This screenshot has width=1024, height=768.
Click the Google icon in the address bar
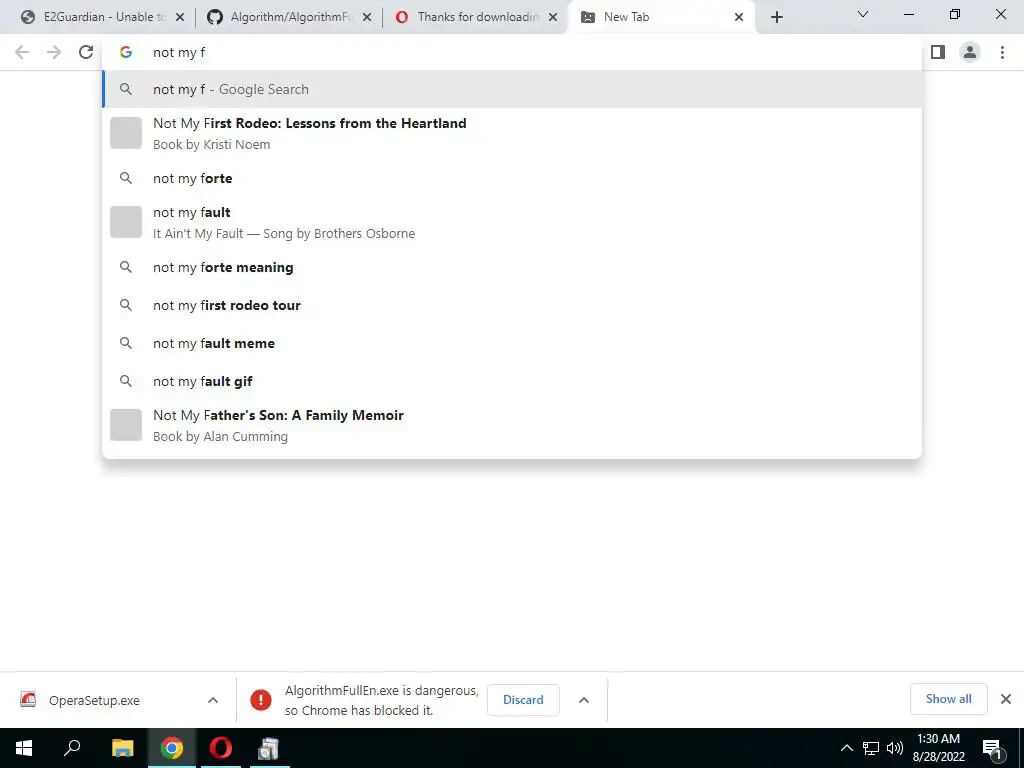tap(126, 52)
